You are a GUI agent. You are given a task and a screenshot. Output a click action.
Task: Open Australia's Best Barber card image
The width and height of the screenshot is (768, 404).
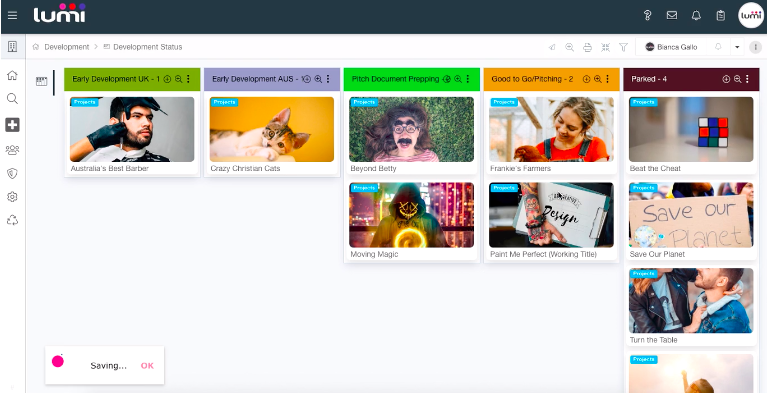(132, 129)
